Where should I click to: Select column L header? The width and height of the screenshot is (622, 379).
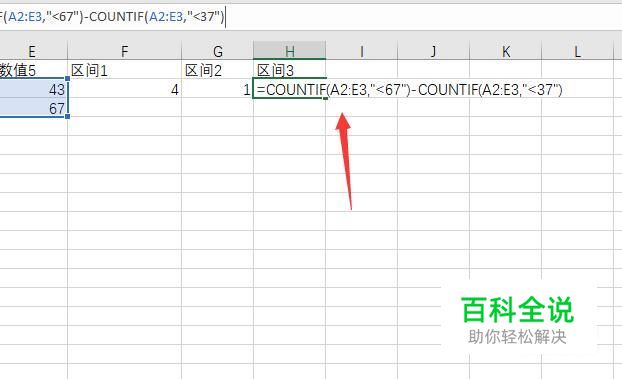pos(578,51)
